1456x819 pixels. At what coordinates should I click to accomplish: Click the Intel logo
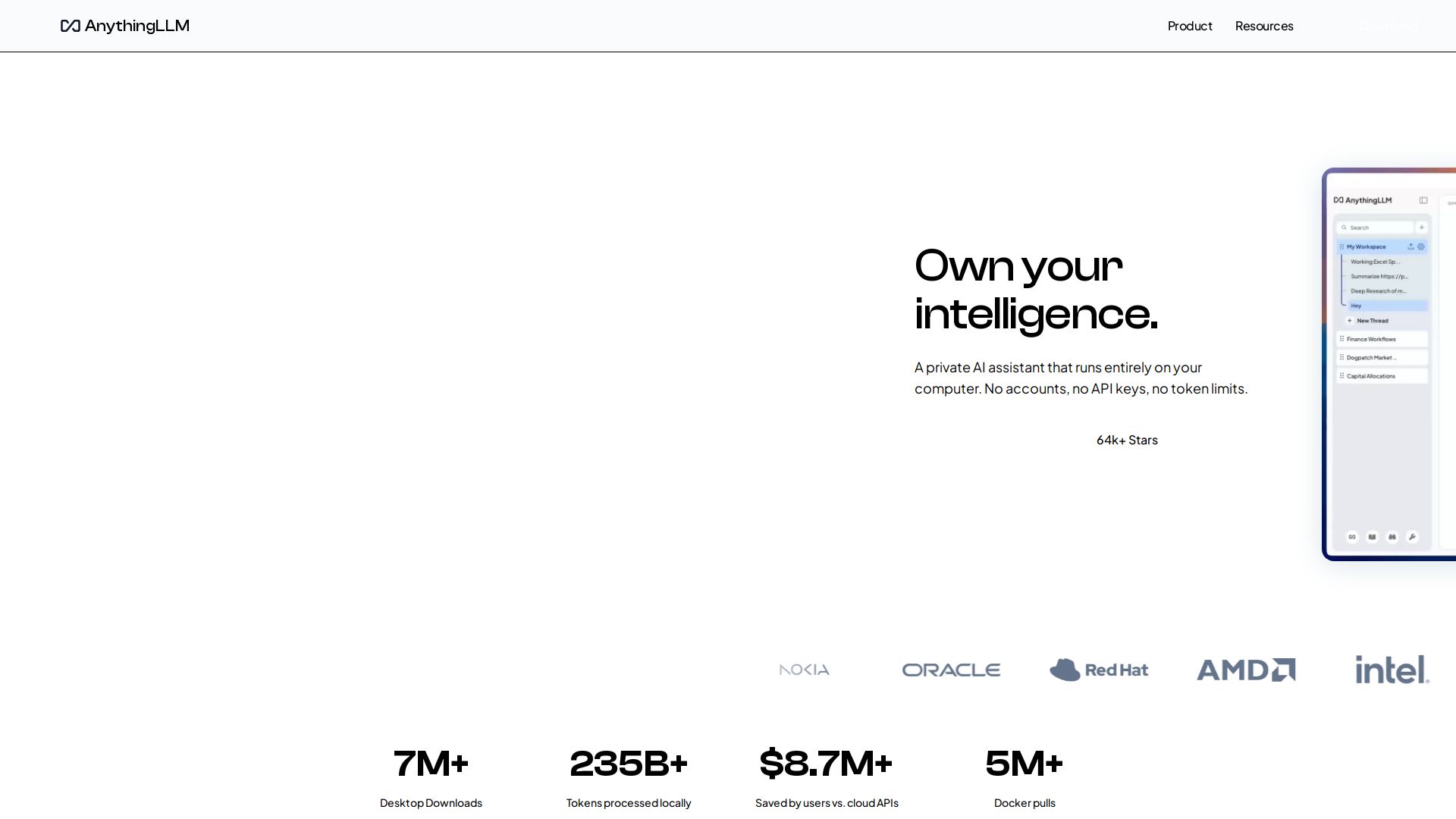click(x=1392, y=670)
